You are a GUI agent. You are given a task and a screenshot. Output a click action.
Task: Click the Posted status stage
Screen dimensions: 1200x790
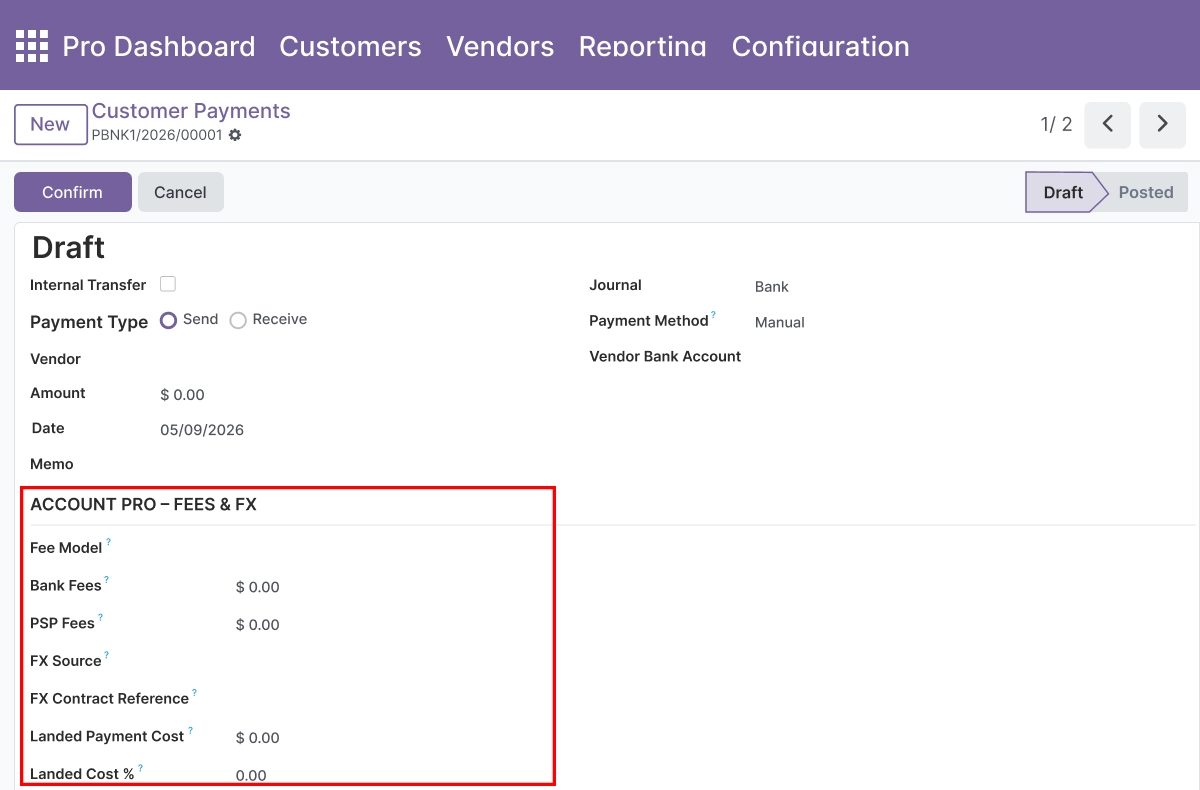click(x=1146, y=192)
